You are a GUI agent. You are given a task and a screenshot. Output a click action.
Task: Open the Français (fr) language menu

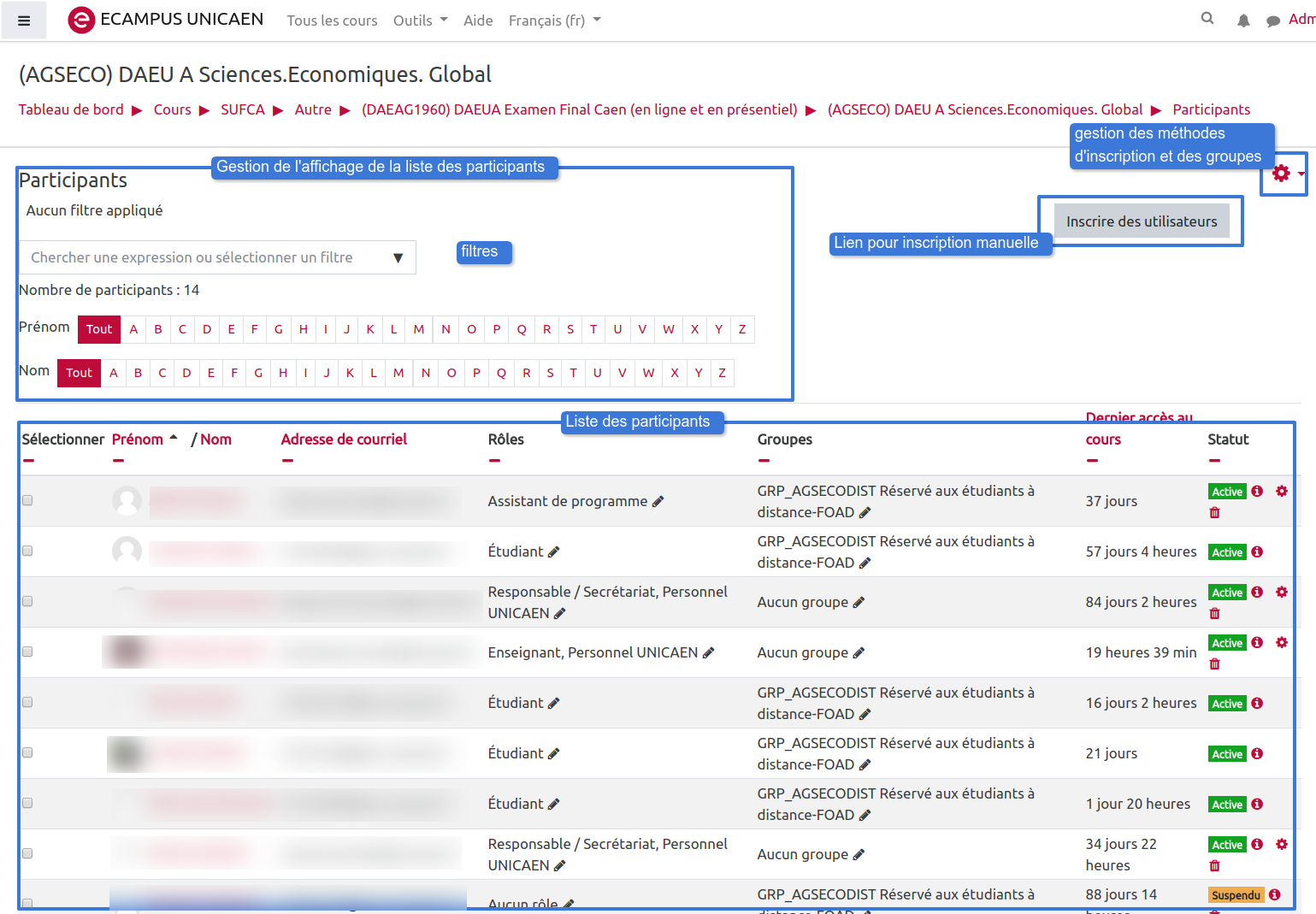tap(554, 21)
